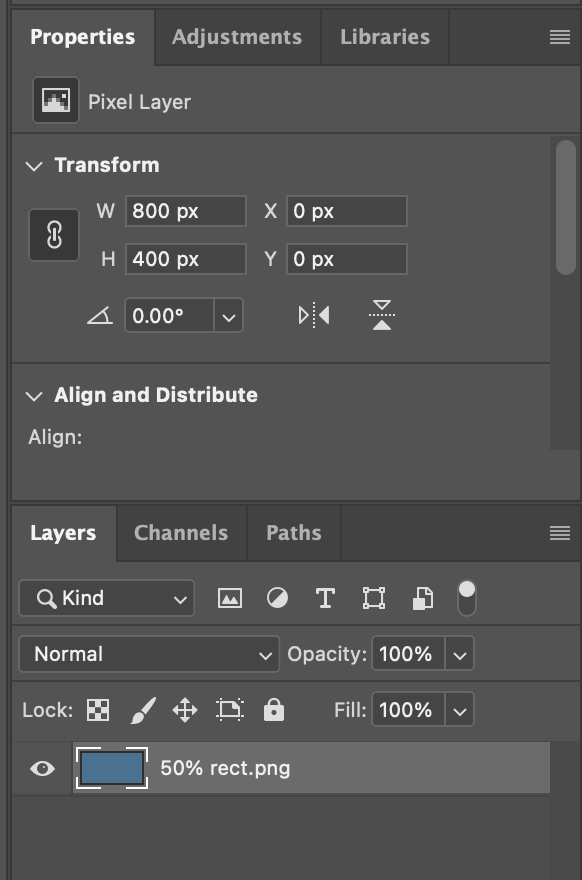This screenshot has width=582, height=880.
Task: Open the Layers panel menu
Action: click(x=558, y=533)
